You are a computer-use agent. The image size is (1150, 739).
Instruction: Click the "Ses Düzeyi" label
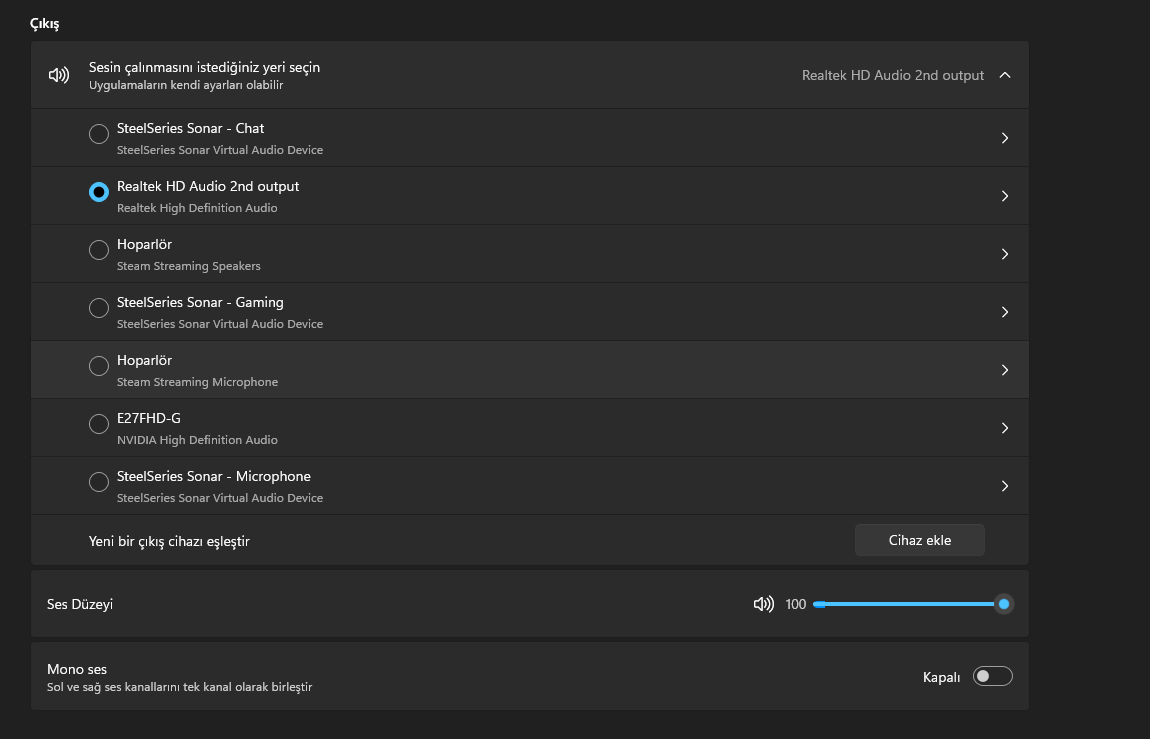click(80, 604)
